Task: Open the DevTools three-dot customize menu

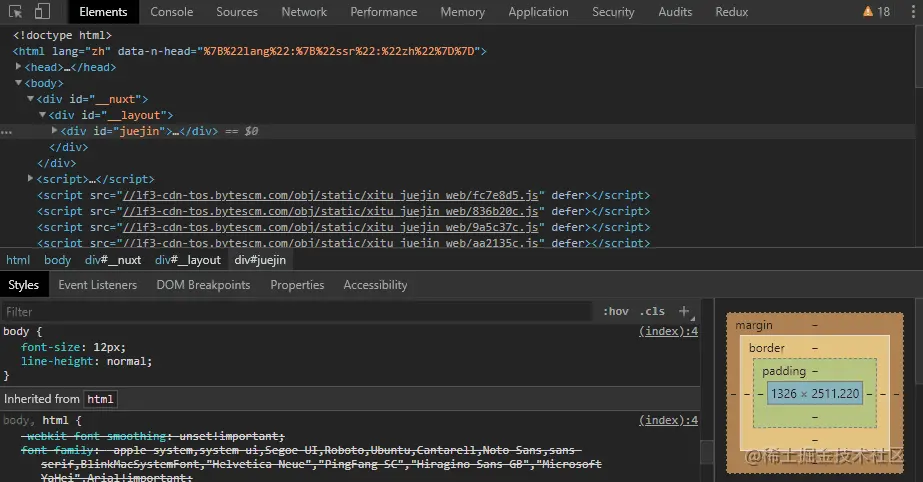Action: 913,12
